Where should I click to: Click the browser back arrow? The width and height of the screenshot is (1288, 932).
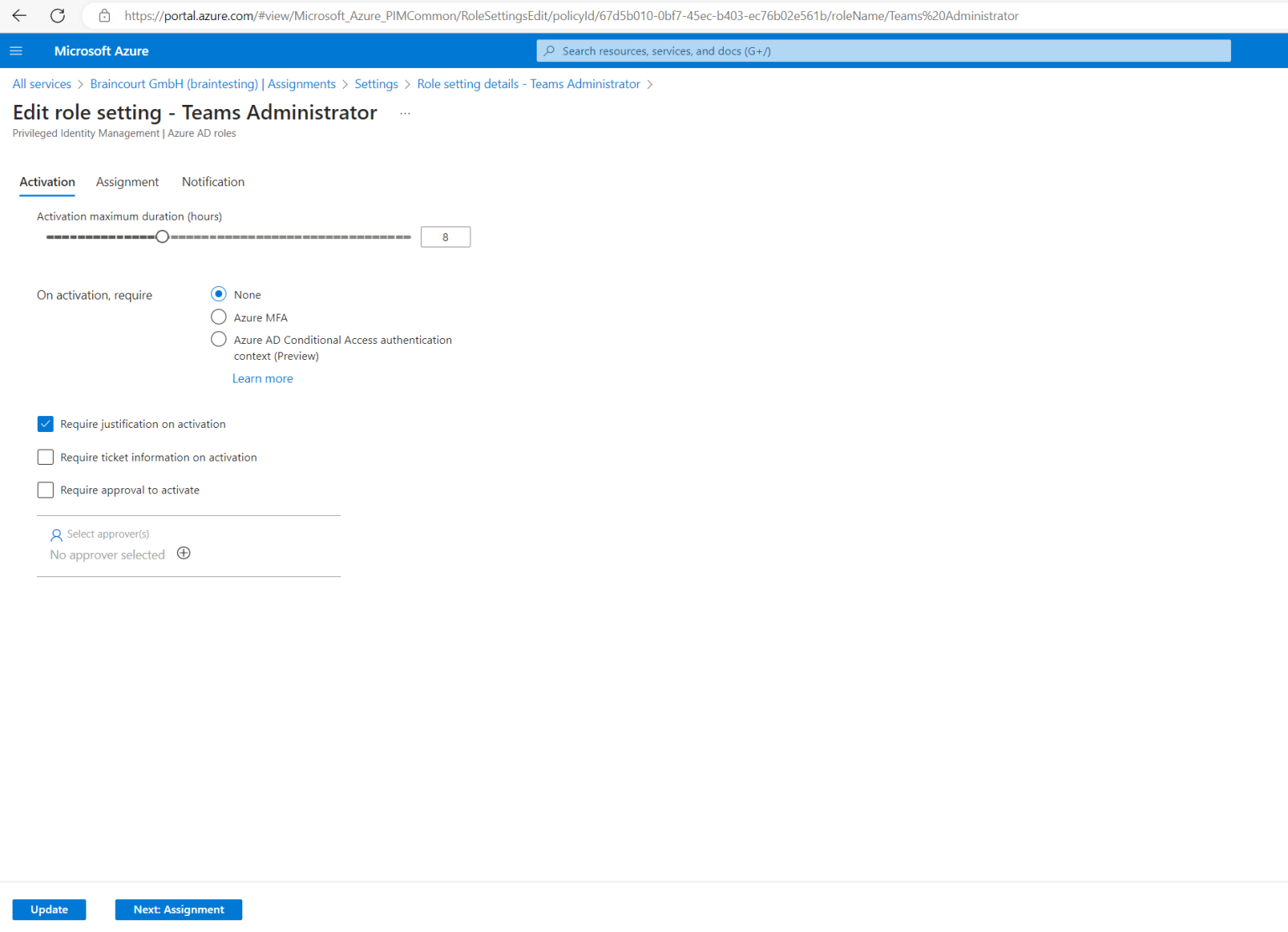[18, 15]
